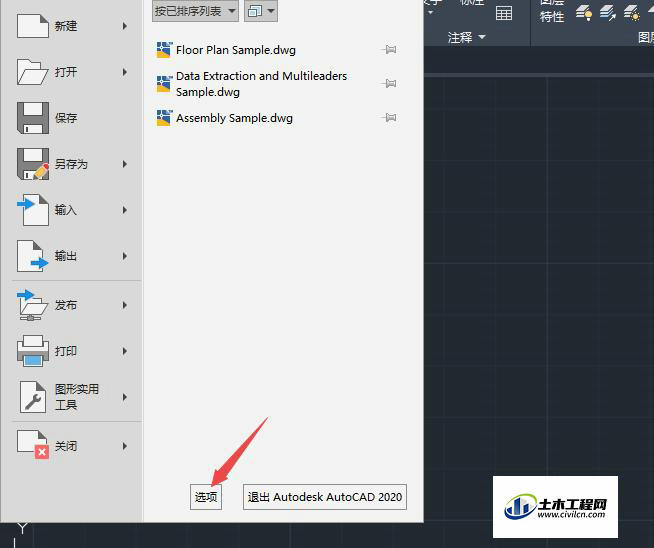
Task: Open the document view-style icon dropdown
Action: [261, 11]
